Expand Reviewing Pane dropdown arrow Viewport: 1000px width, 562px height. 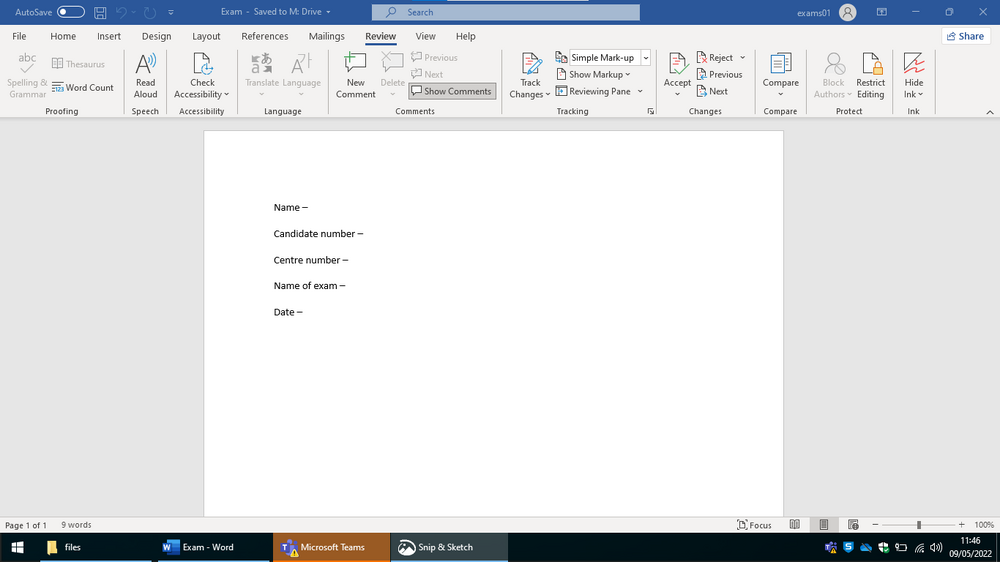(640, 91)
